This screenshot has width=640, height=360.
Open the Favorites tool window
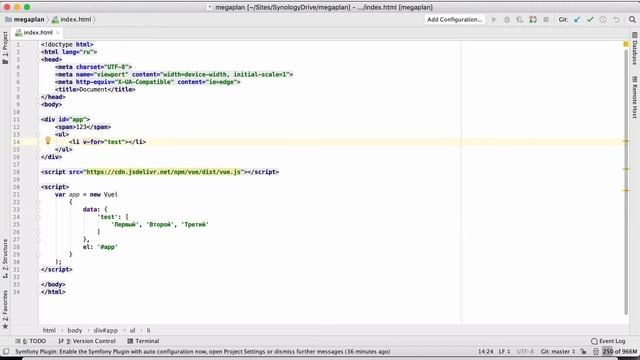(x=5, y=309)
